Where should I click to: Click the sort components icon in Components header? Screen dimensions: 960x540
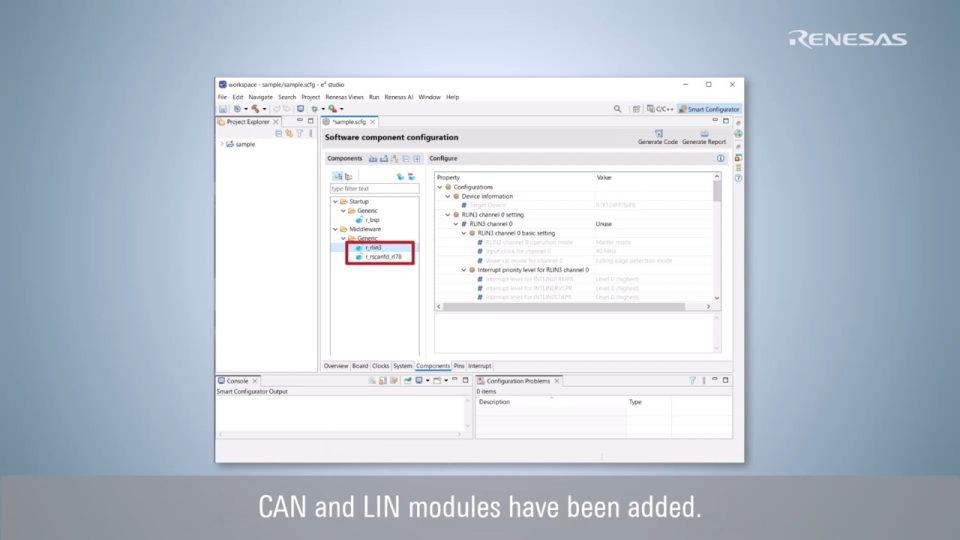click(395, 159)
